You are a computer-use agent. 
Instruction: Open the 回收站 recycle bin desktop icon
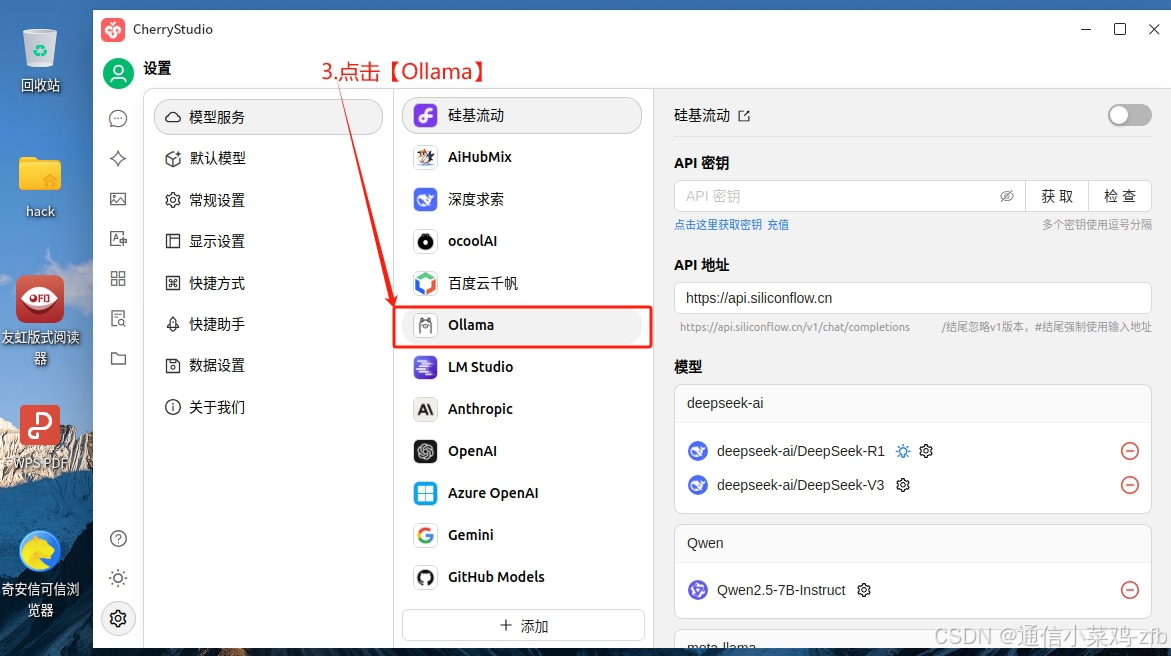click(x=40, y=61)
